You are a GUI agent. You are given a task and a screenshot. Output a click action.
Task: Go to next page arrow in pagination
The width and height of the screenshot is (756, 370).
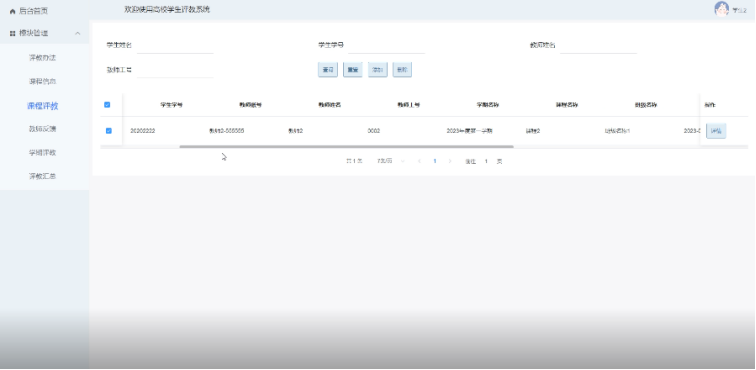point(450,161)
